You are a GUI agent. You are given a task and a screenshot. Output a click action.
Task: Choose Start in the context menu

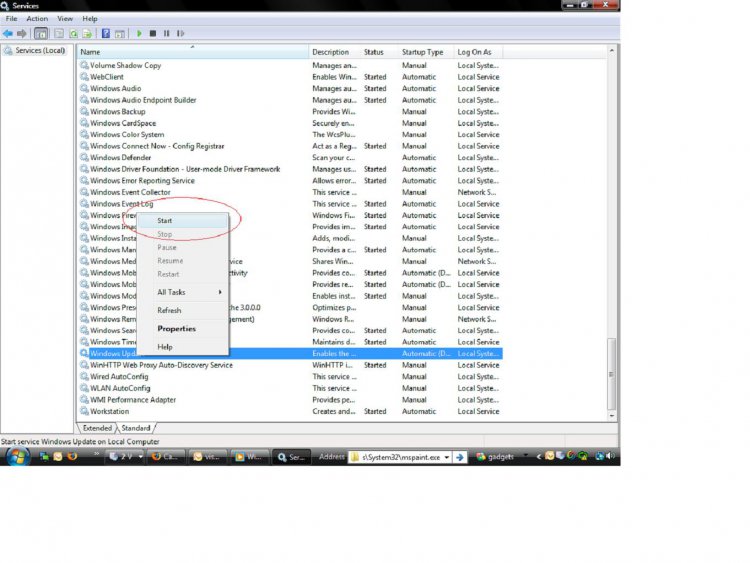pos(183,221)
